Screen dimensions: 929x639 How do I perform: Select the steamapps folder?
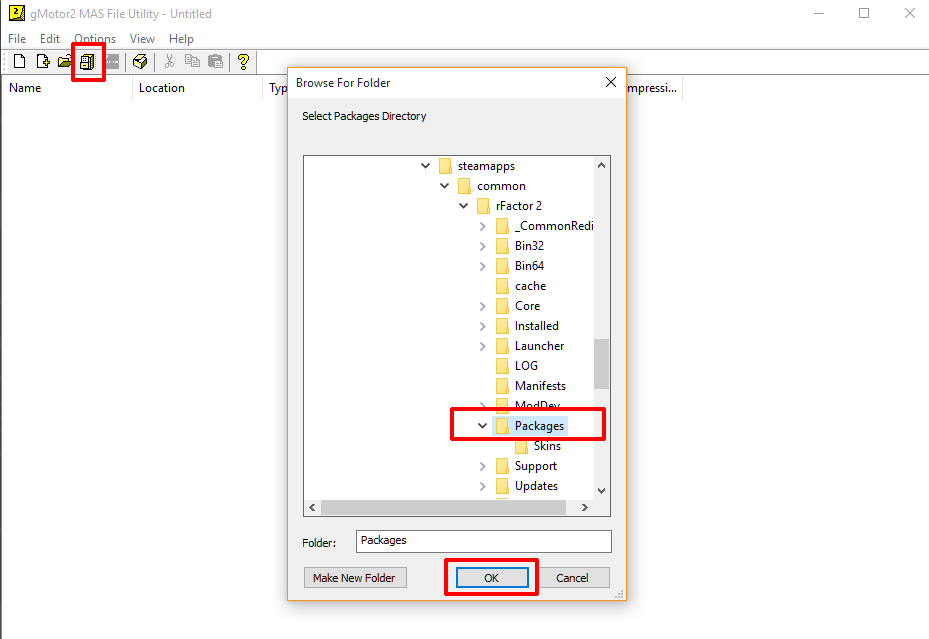tap(486, 166)
